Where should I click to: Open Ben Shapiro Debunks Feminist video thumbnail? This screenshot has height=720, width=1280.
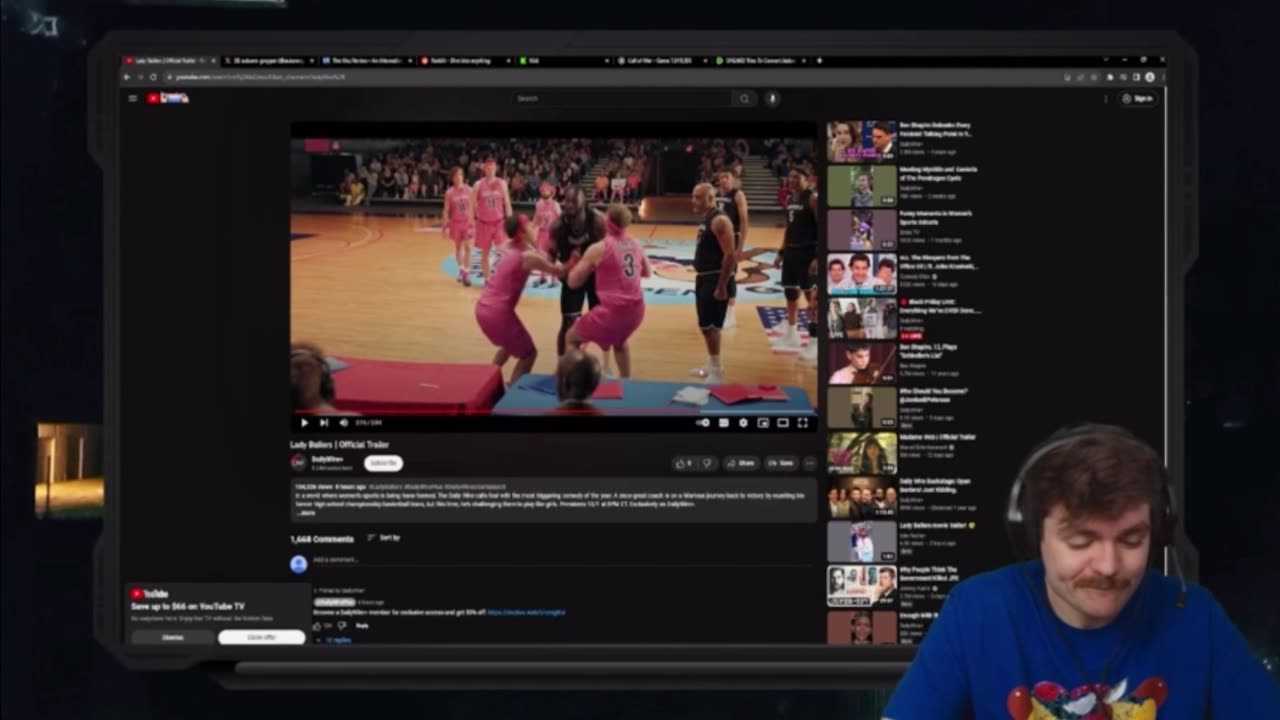tap(861, 141)
